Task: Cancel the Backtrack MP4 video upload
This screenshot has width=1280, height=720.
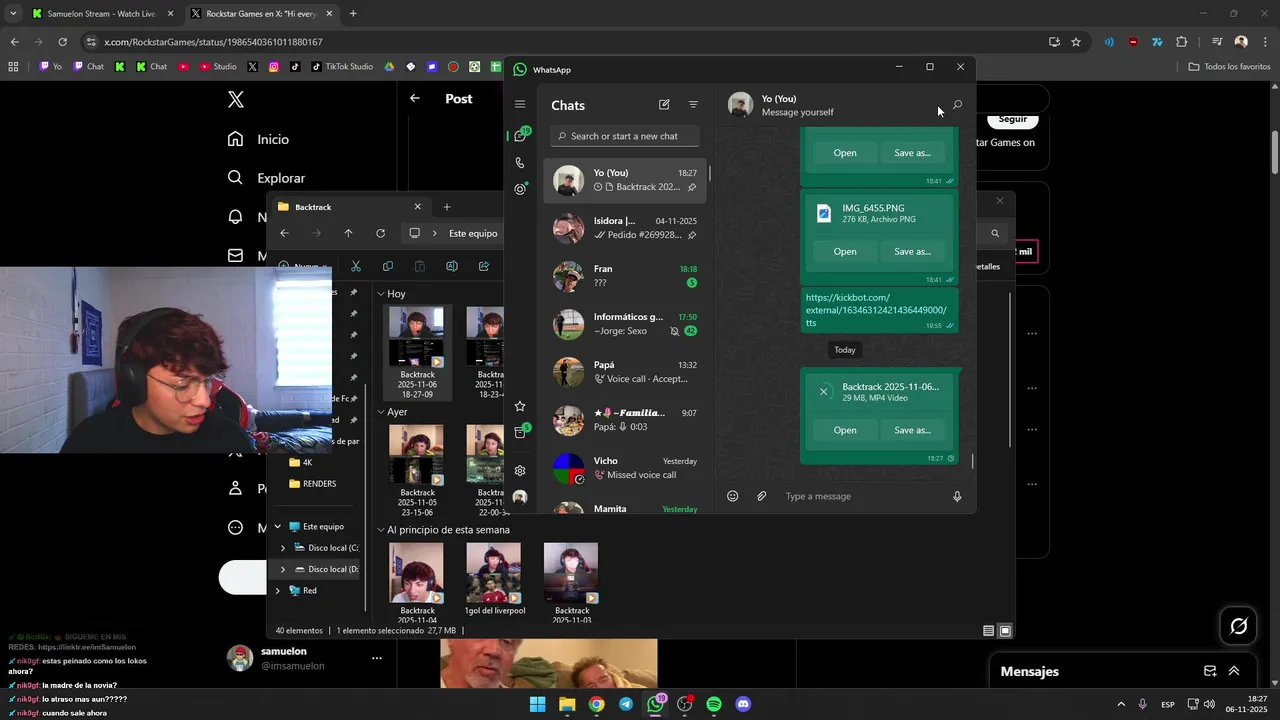Action: (x=823, y=392)
